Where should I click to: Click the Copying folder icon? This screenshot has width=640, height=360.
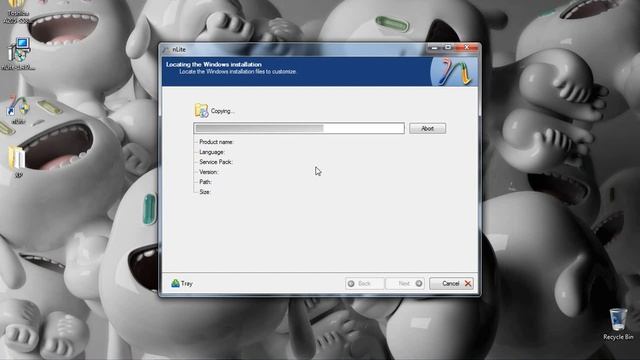click(x=201, y=111)
